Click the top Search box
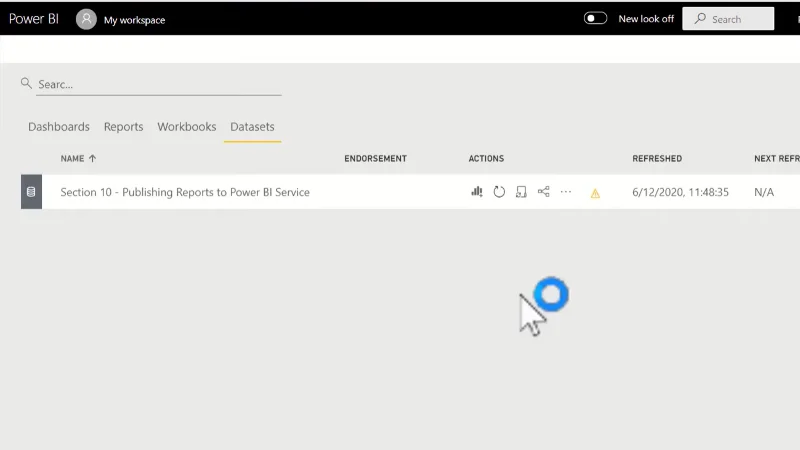 728,19
